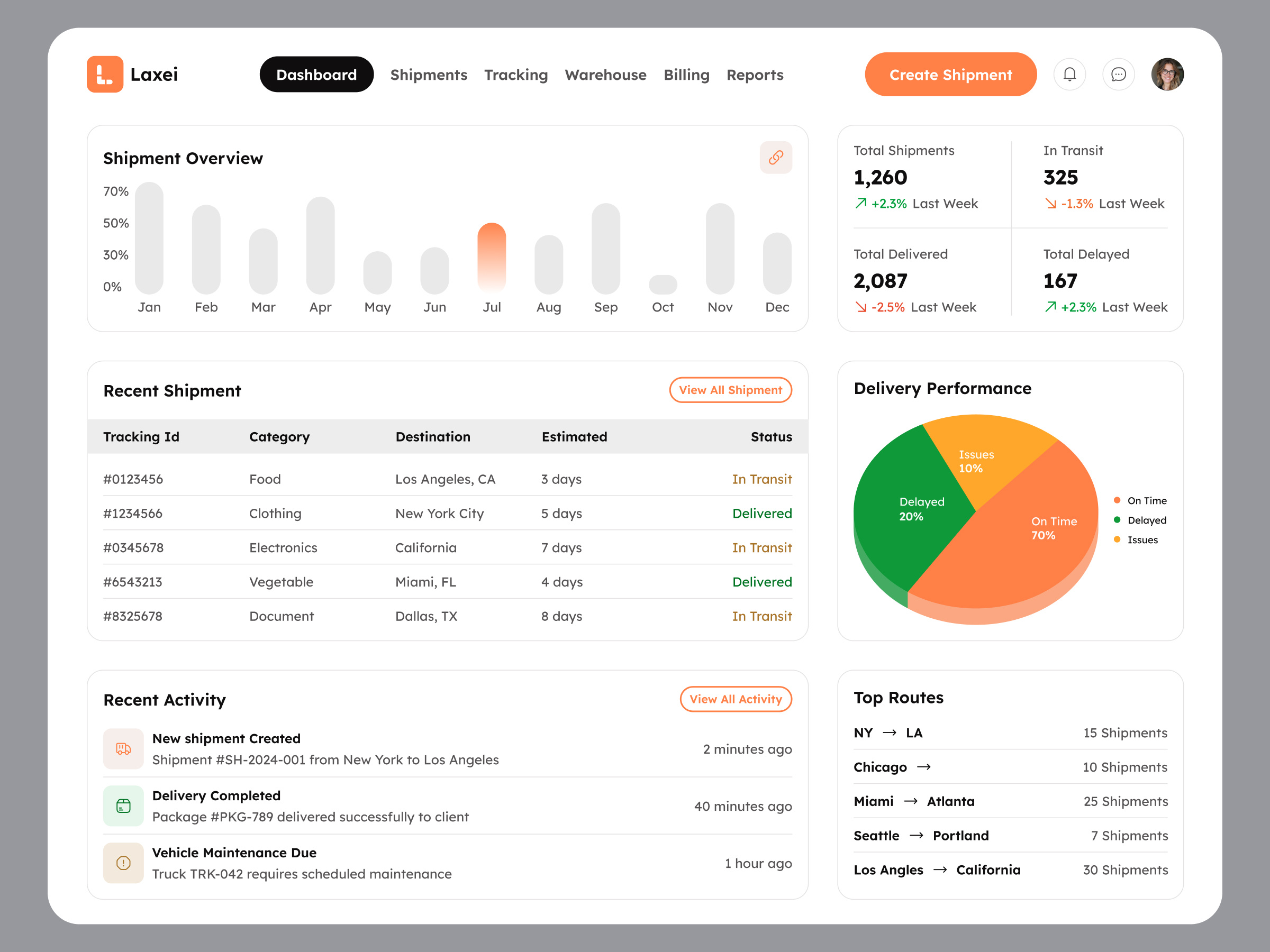This screenshot has width=1270, height=952.
Task: Click the link icon in Shipment Overview
Action: pos(776,157)
